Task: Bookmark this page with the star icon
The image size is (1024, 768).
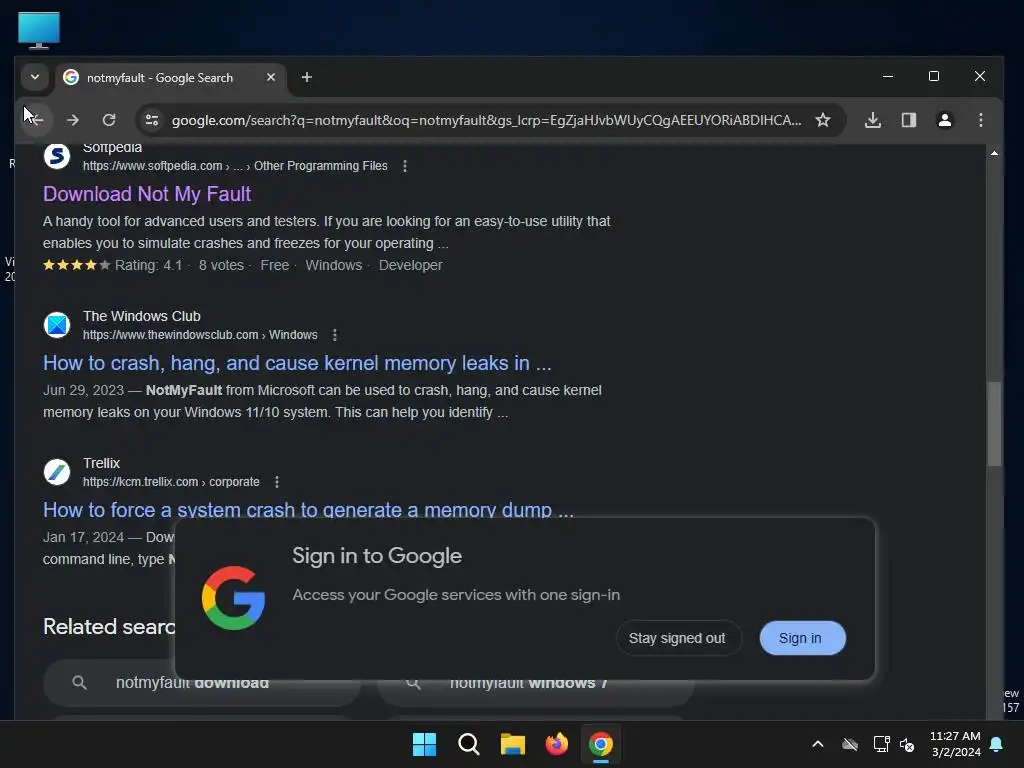Action: [823, 120]
